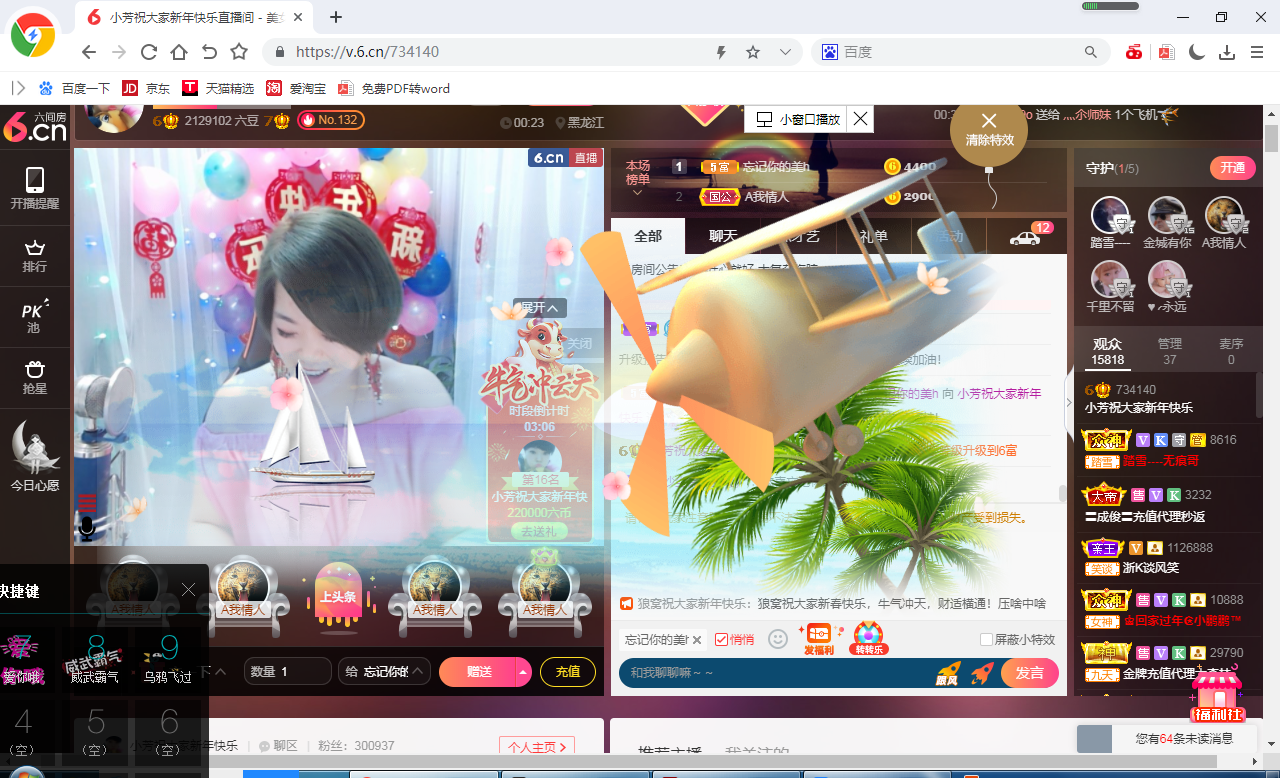Toggle 悄悄 whisper checkbox

coord(721,639)
